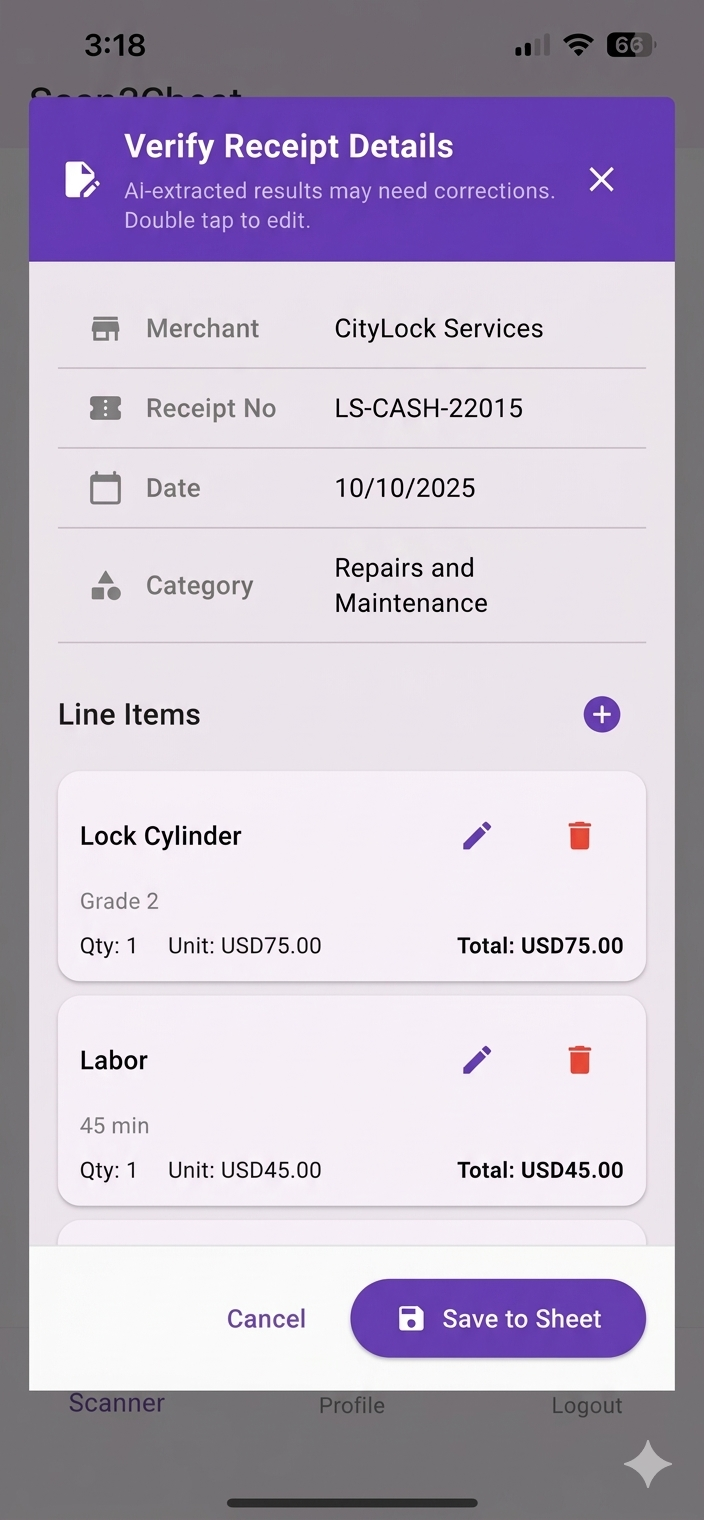Edit the Labor line item
The width and height of the screenshot is (704, 1520).
point(477,1060)
